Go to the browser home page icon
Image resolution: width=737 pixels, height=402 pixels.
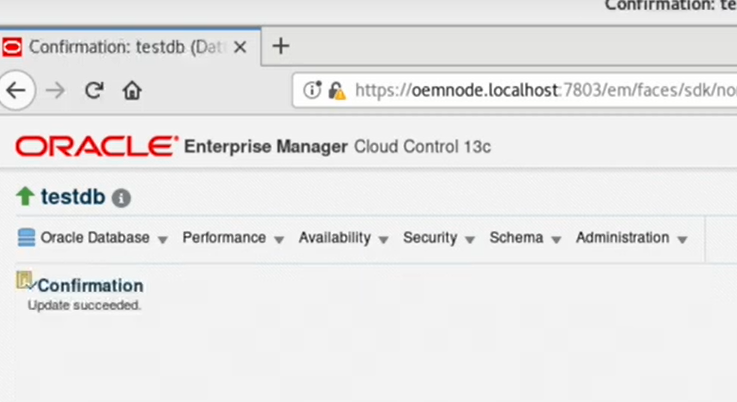(131, 90)
